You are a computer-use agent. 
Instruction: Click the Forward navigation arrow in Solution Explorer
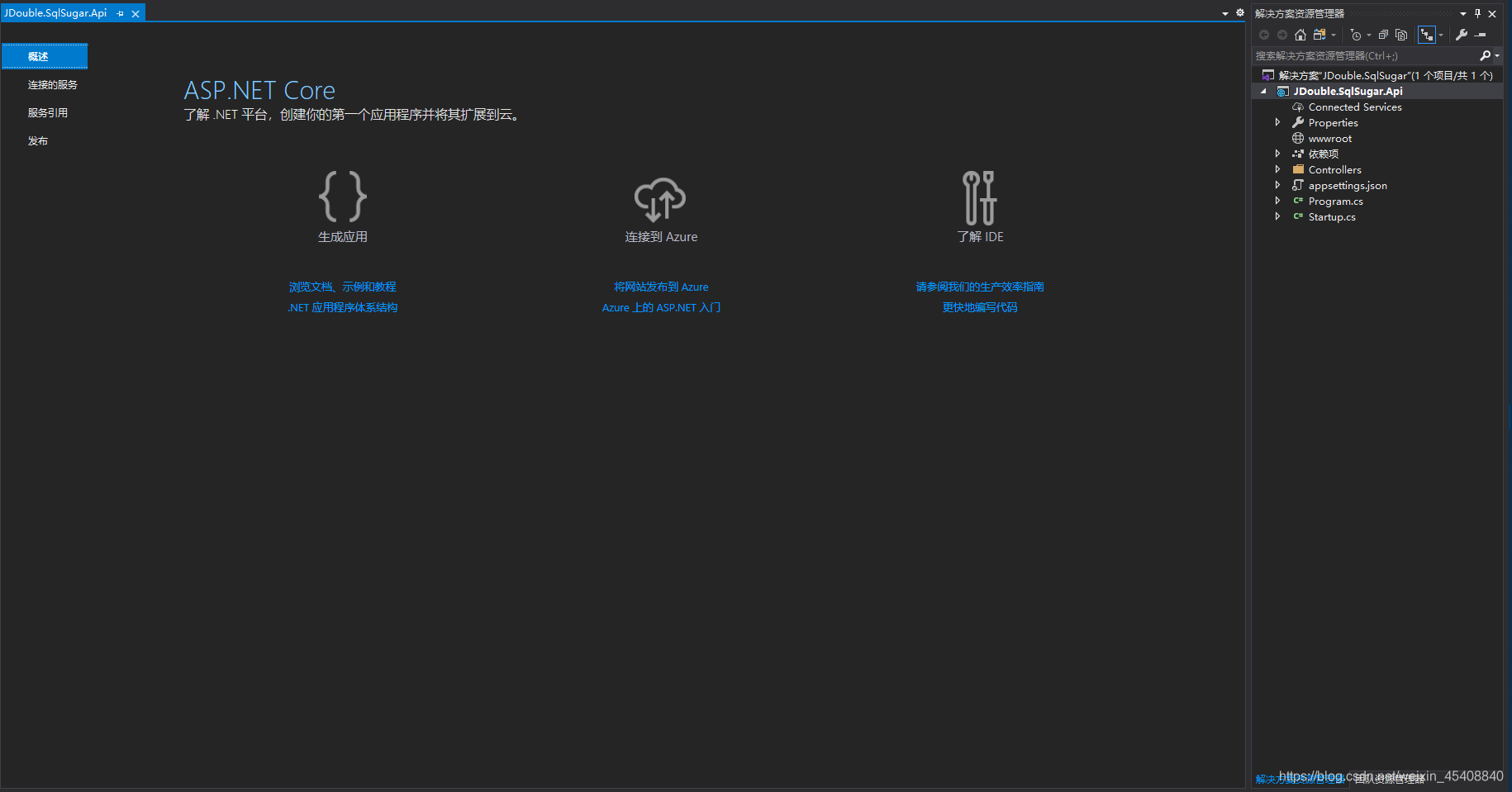point(1281,34)
